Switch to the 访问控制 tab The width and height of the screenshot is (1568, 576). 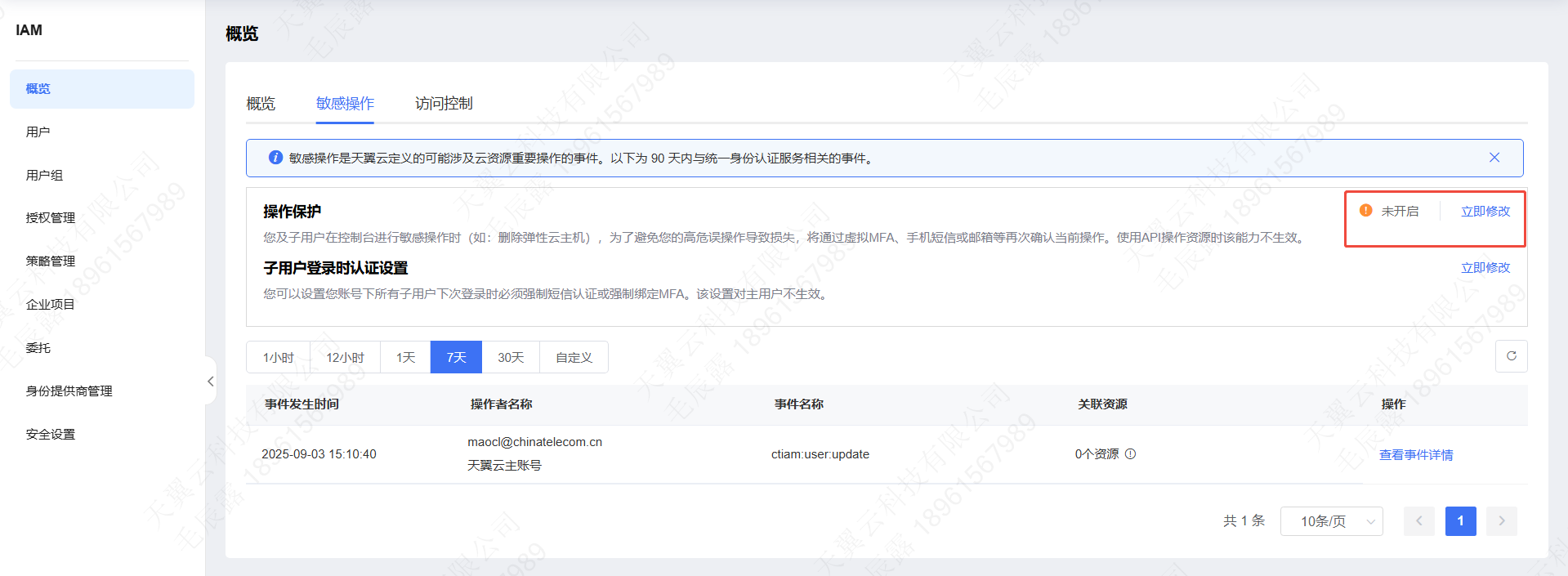tap(444, 104)
